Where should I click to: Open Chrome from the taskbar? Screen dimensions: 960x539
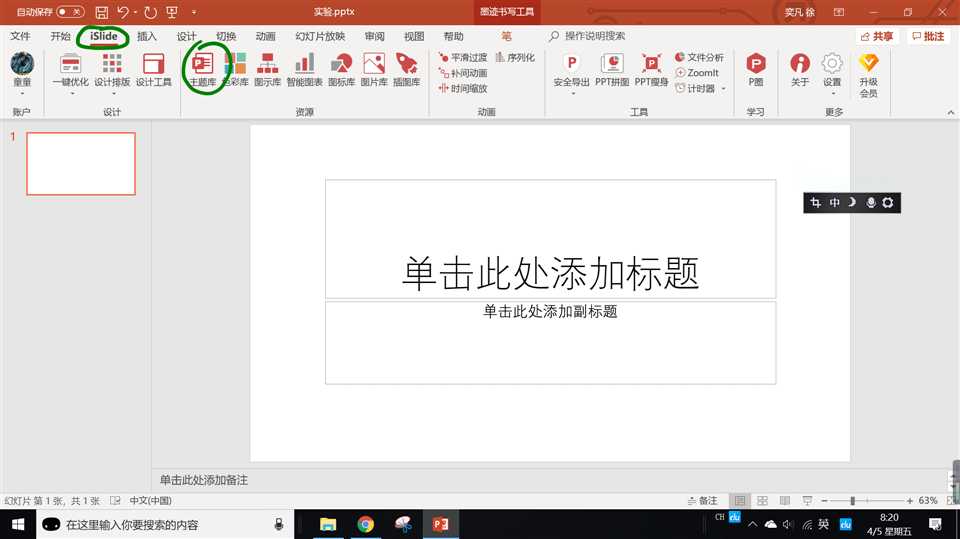[x=366, y=524]
